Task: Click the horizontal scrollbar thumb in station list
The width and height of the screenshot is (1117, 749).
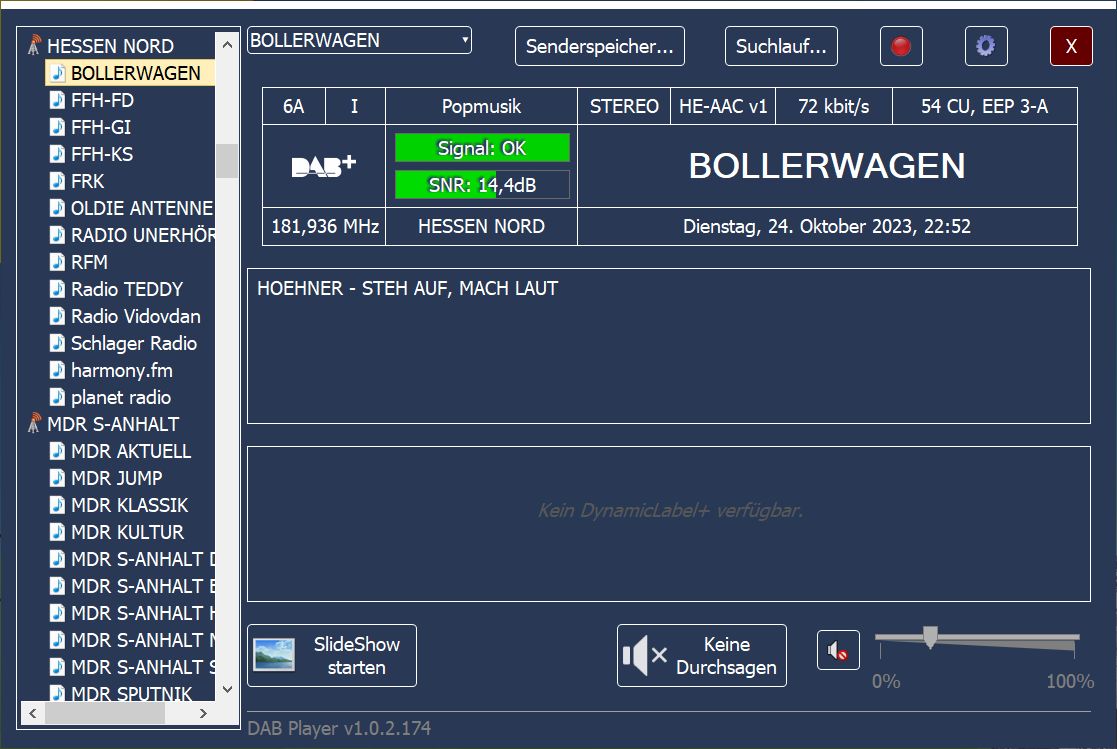Action: [x=105, y=713]
